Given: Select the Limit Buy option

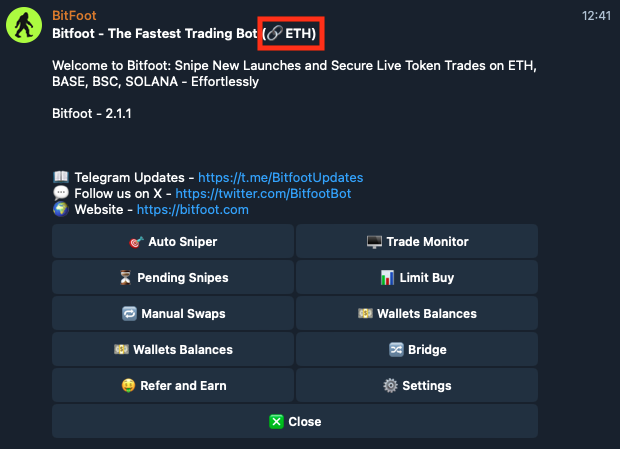Looking at the screenshot, I should pyautogui.click(x=417, y=277).
